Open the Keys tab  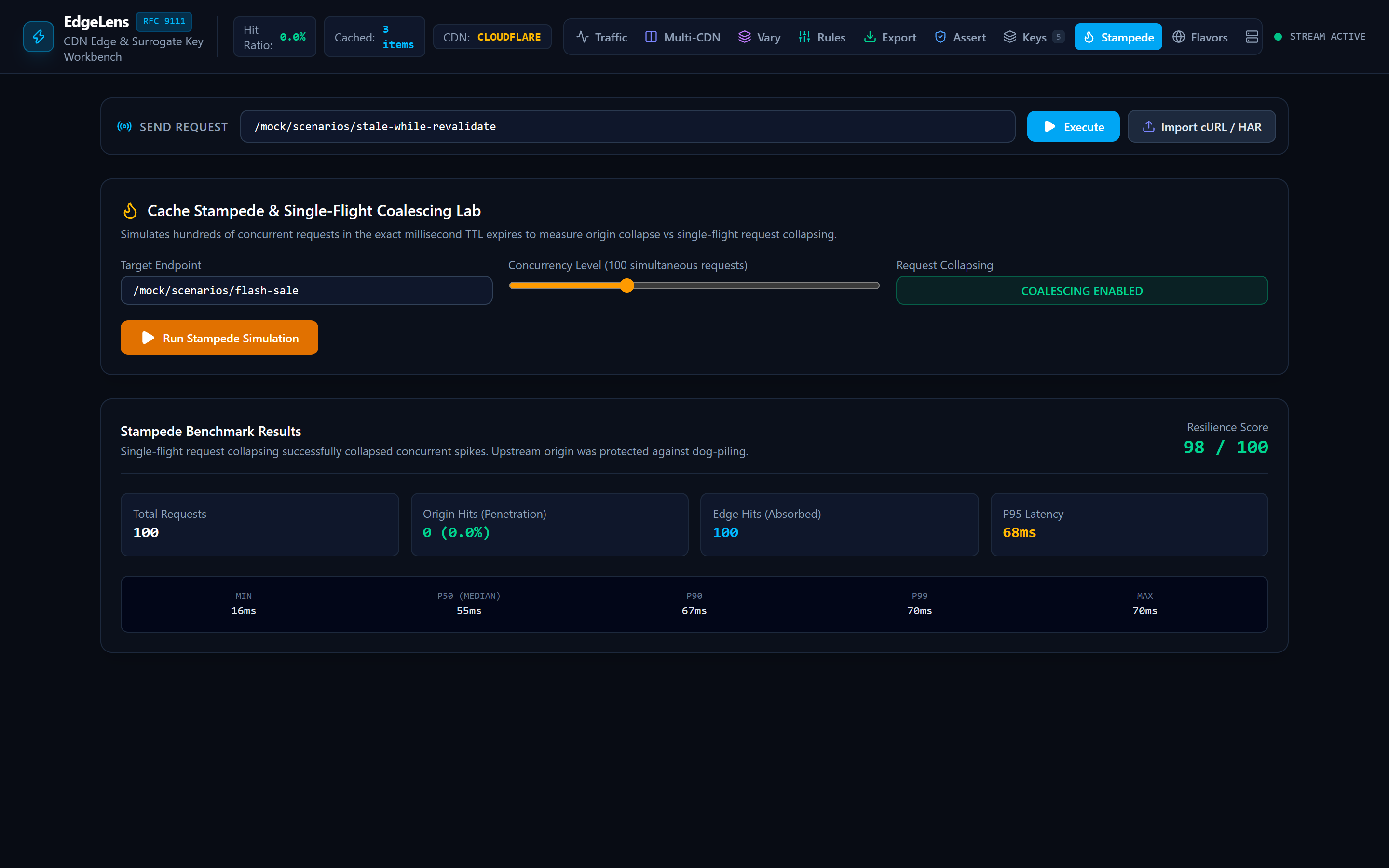pos(1034,37)
